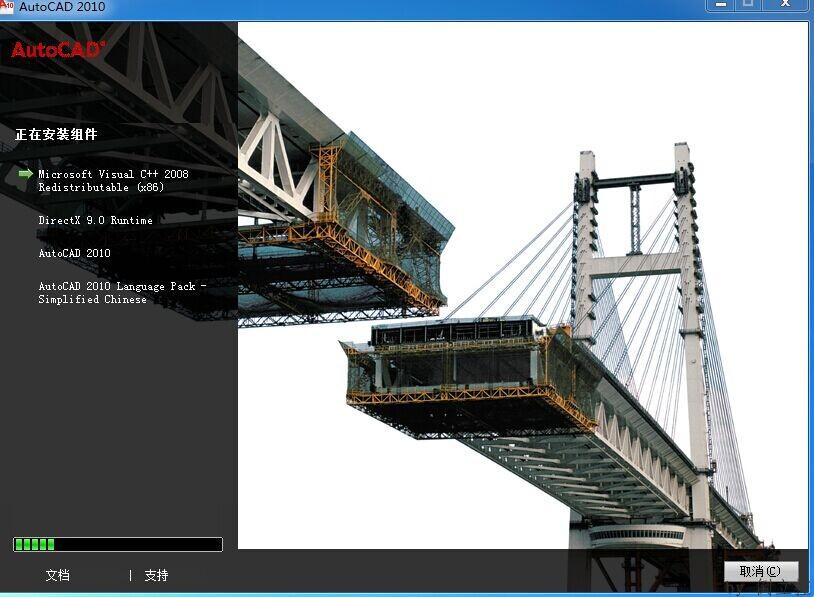Select the AutoCAD 2010 component entry

[74, 253]
